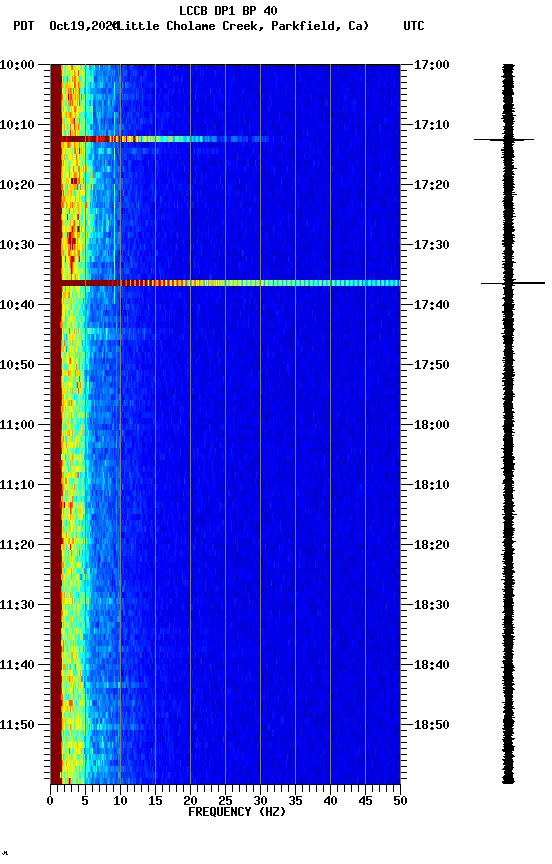Click the 17:00 UTC time label
The width and height of the screenshot is (552, 864).
[432, 65]
